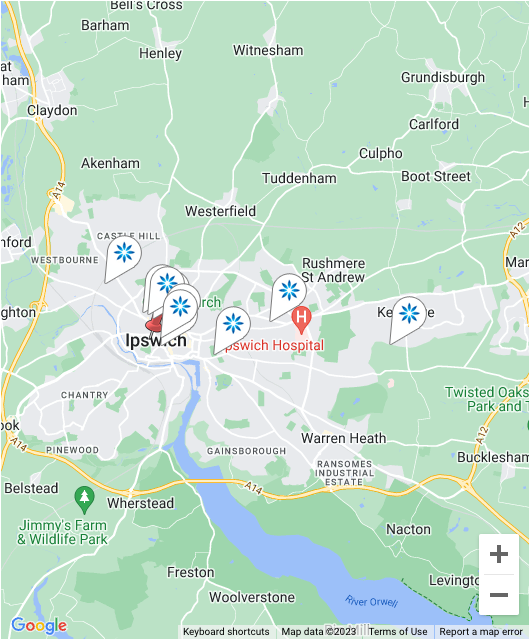The height and width of the screenshot is (640, 529).
Task: Click the River Orwell label
Action: point(371,601)
